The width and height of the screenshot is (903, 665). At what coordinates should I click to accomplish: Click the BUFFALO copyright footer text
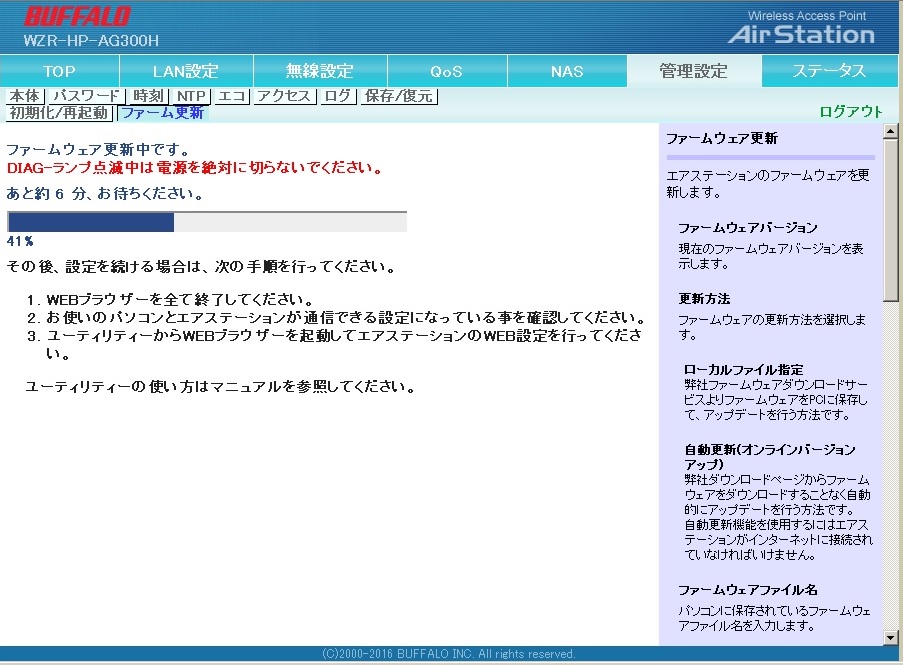pyautogui.click(x=449, y=654)
